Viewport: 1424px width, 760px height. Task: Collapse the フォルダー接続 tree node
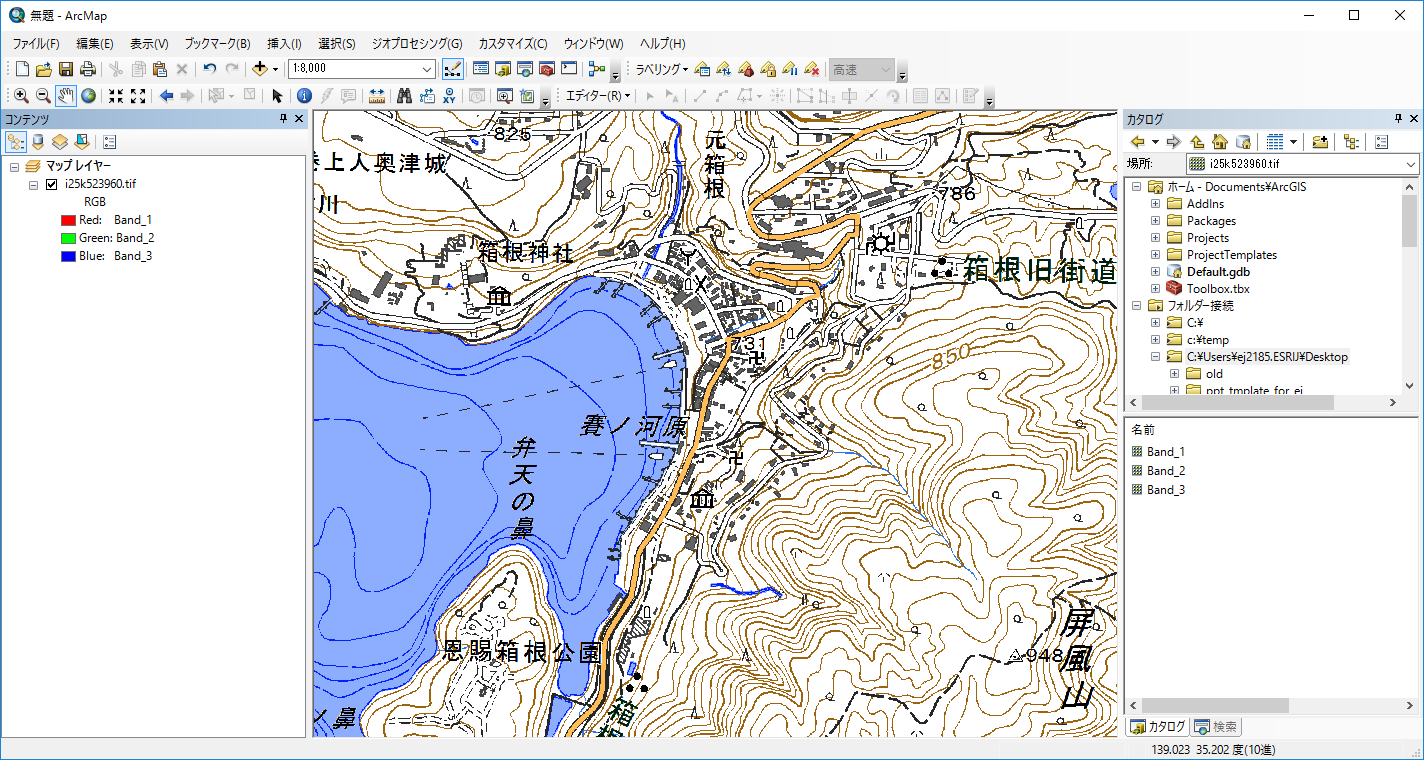point(1137,304)
